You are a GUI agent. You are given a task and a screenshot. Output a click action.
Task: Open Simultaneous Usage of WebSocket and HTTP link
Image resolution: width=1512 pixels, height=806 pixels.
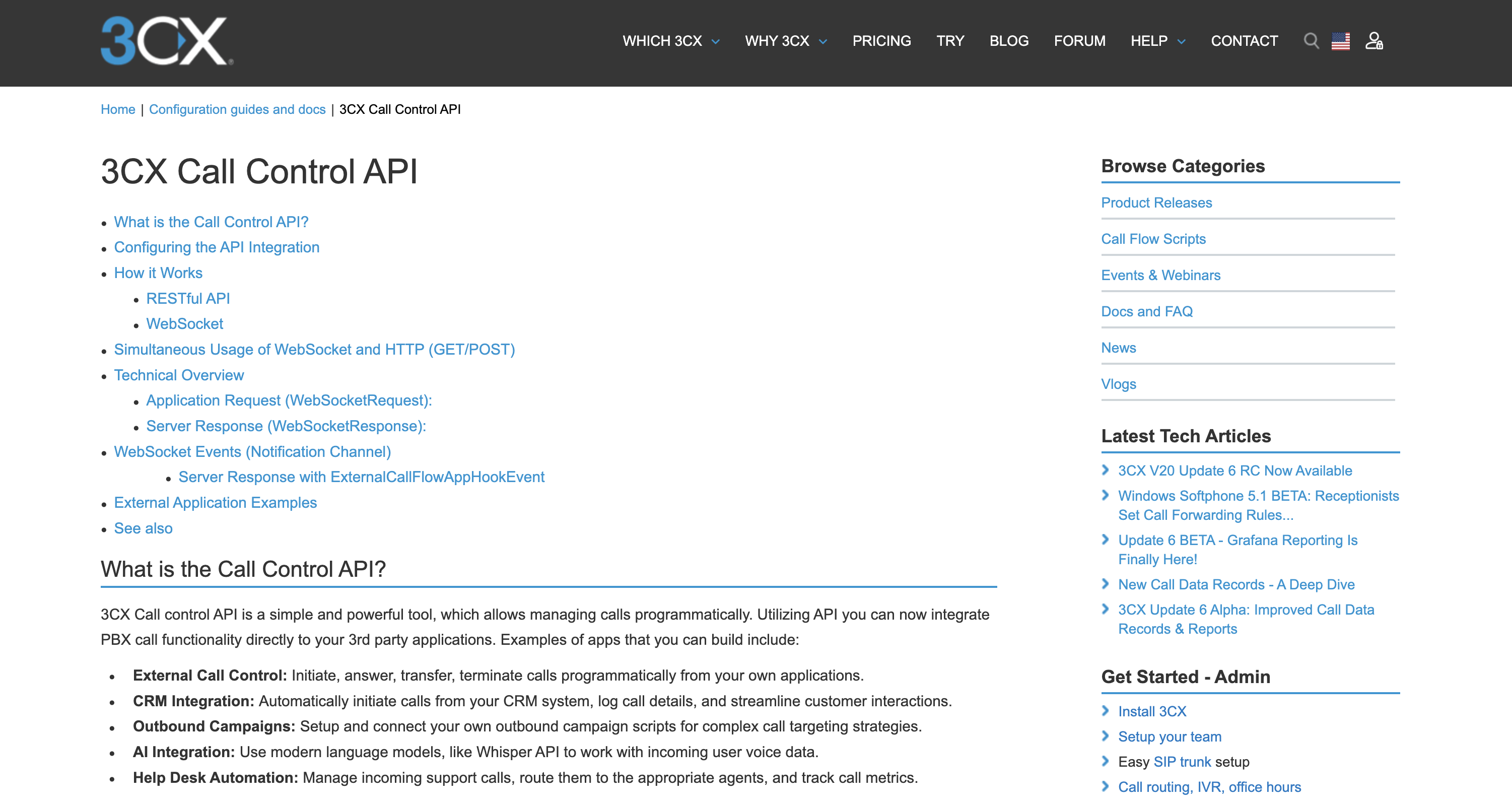(314, 349)
